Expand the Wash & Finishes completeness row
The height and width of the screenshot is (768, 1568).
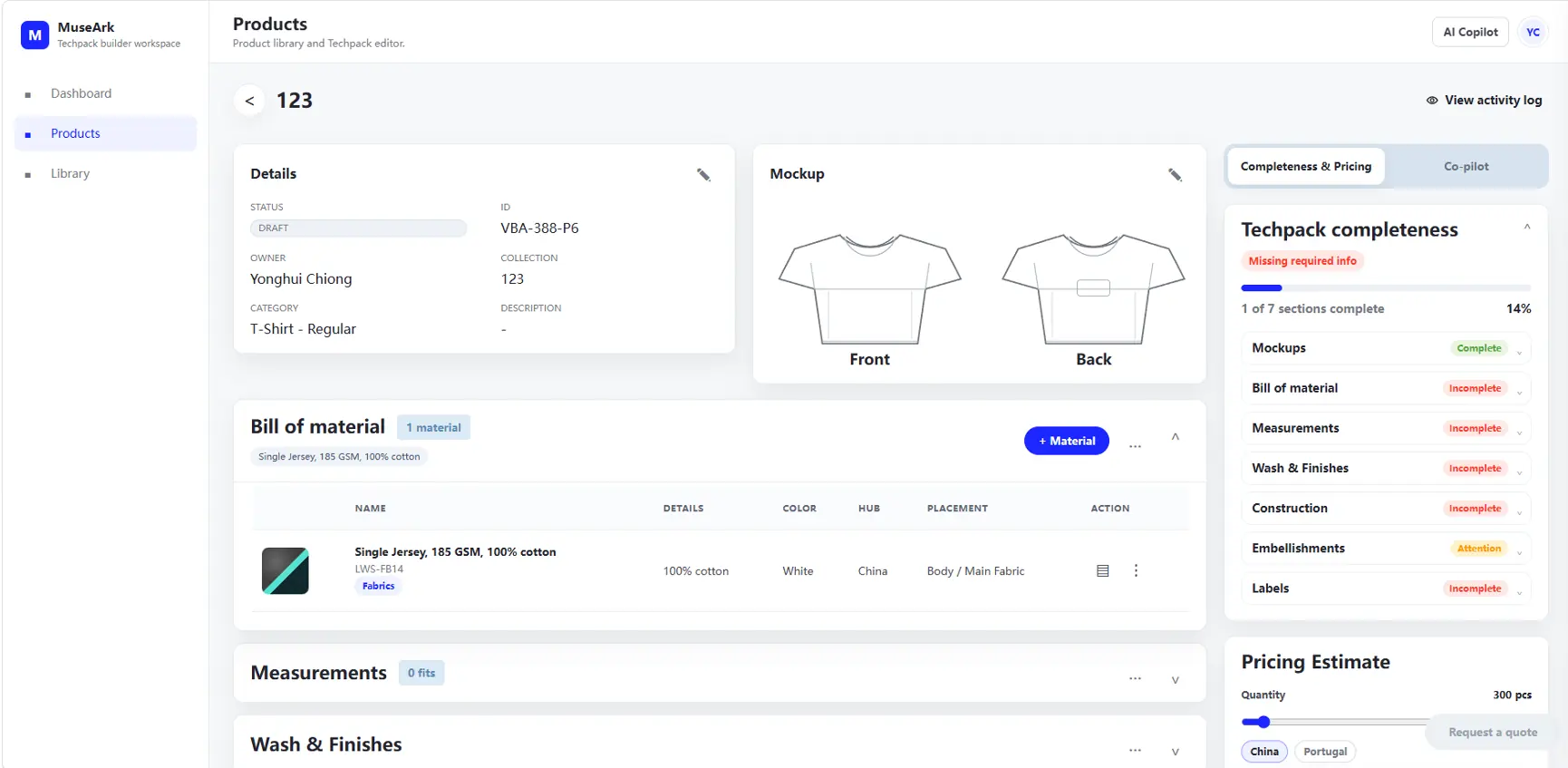coord(1519,472)
